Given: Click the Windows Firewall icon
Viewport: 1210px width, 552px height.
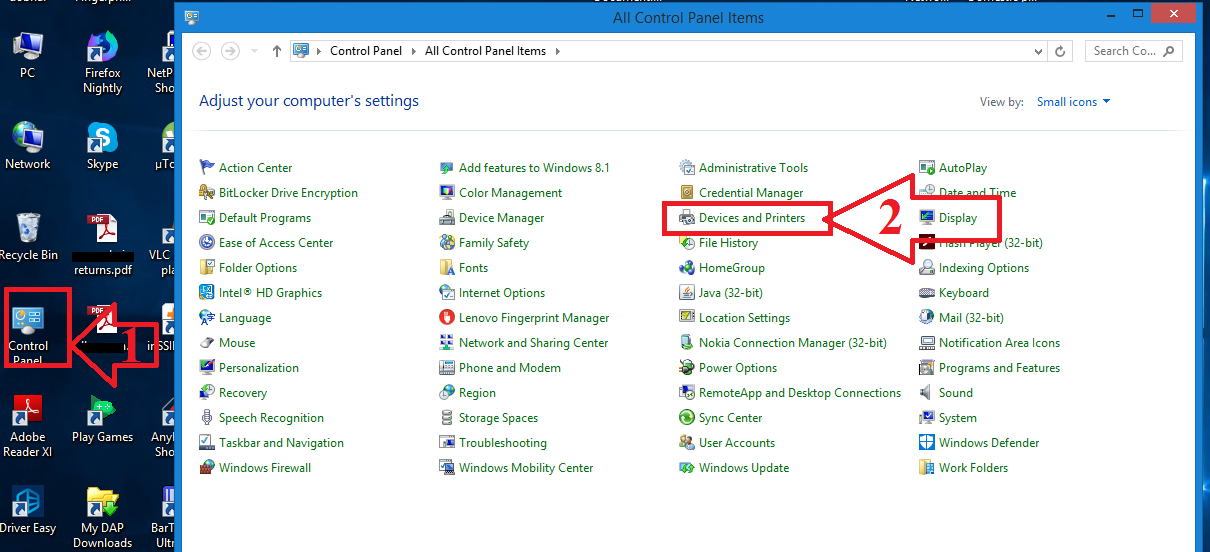Looking at the screenshot, I should coord(207,468).
